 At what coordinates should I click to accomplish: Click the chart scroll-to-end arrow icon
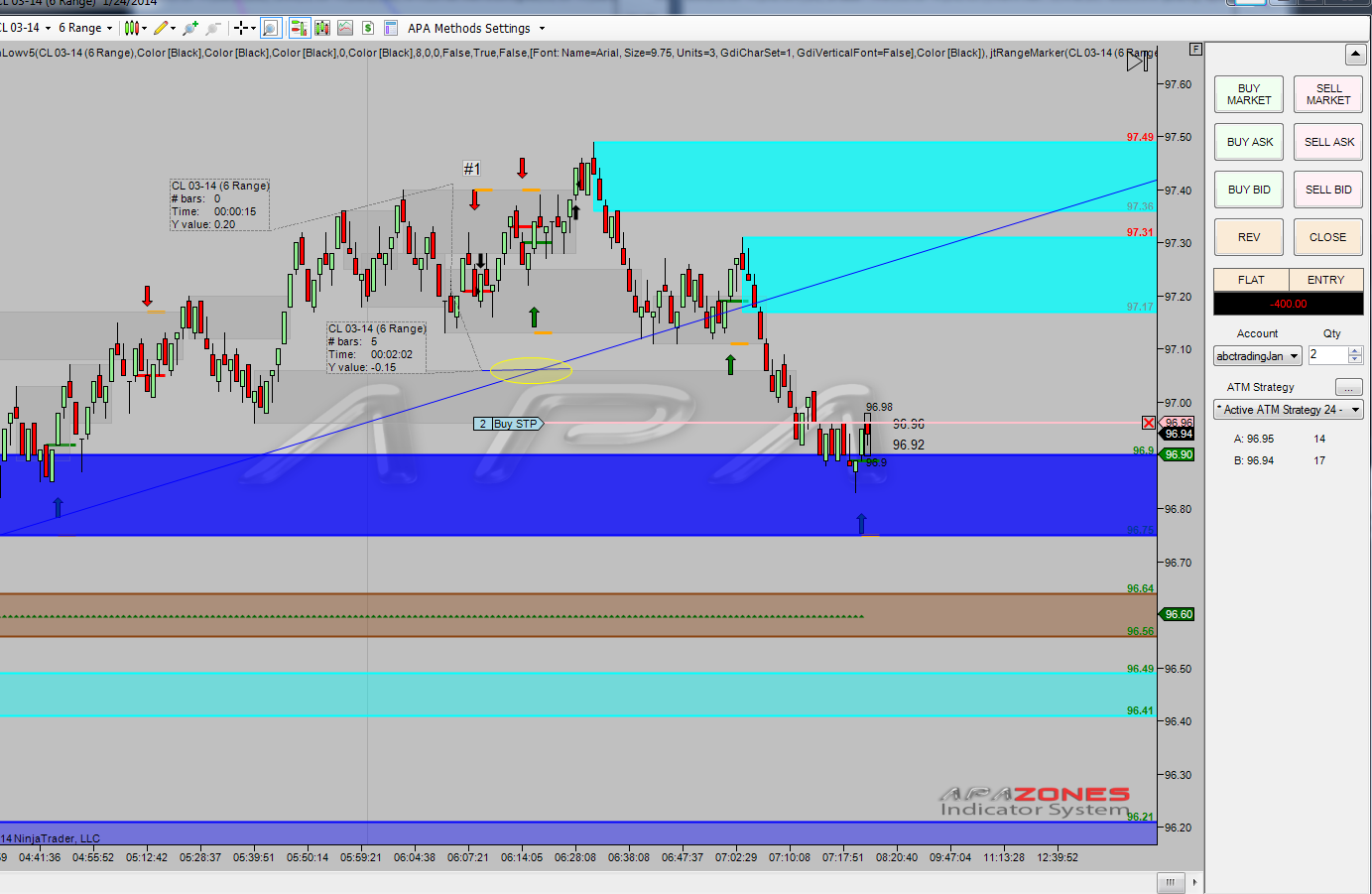click(1139, 63)
